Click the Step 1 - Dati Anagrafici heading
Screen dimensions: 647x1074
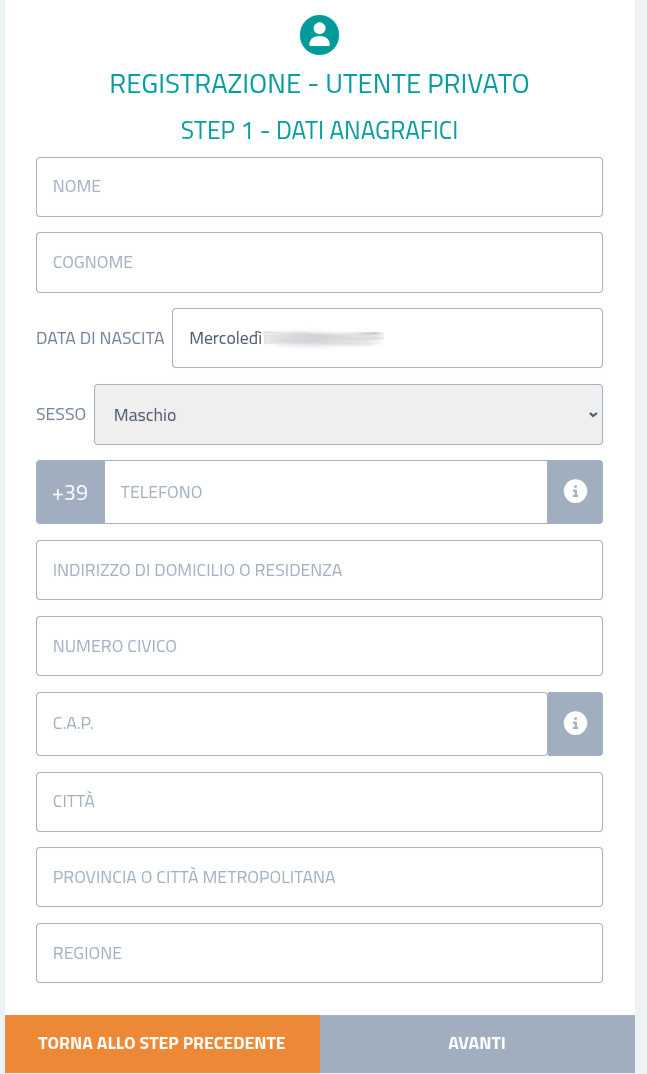[319, 130]
